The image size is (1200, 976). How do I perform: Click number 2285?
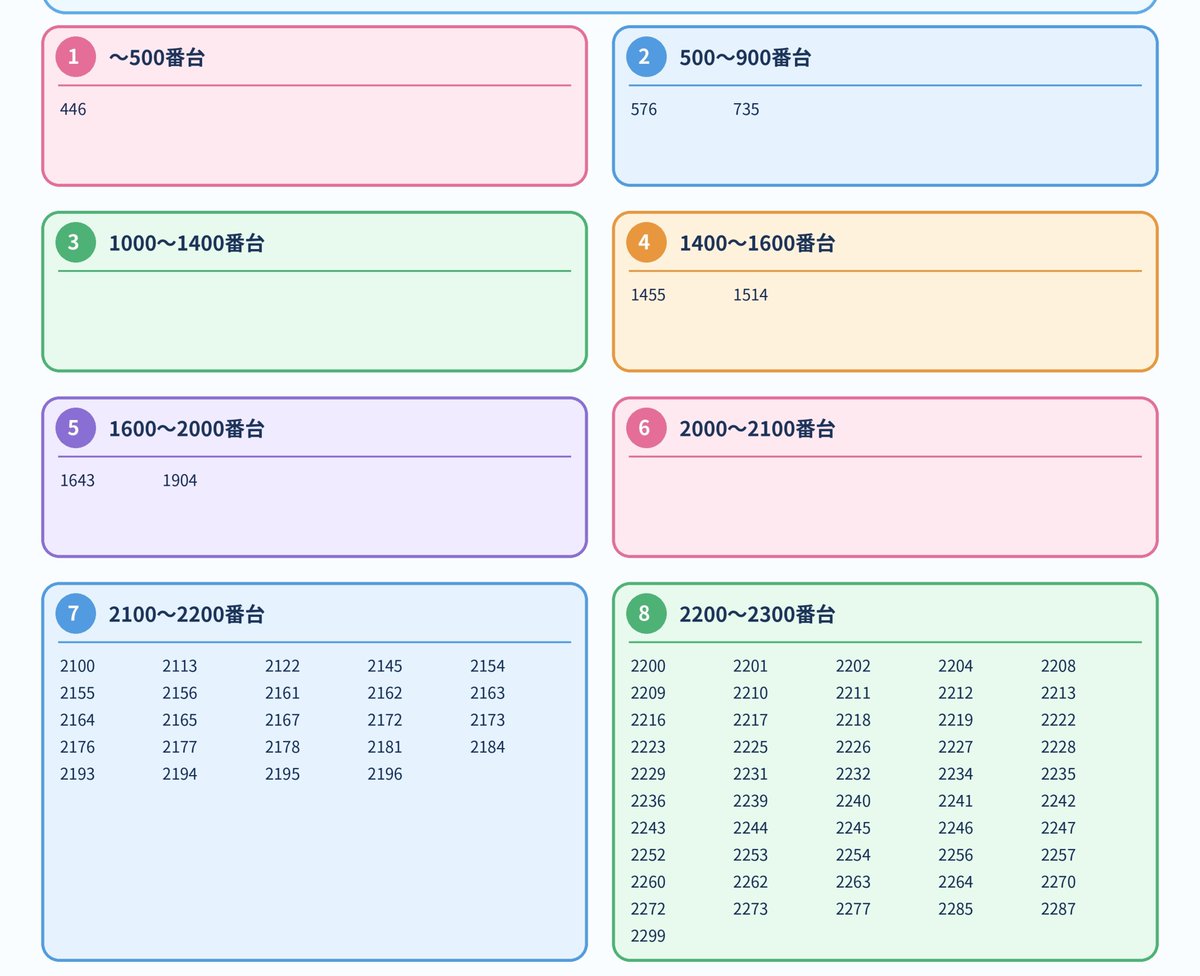(x=955, y=909)
